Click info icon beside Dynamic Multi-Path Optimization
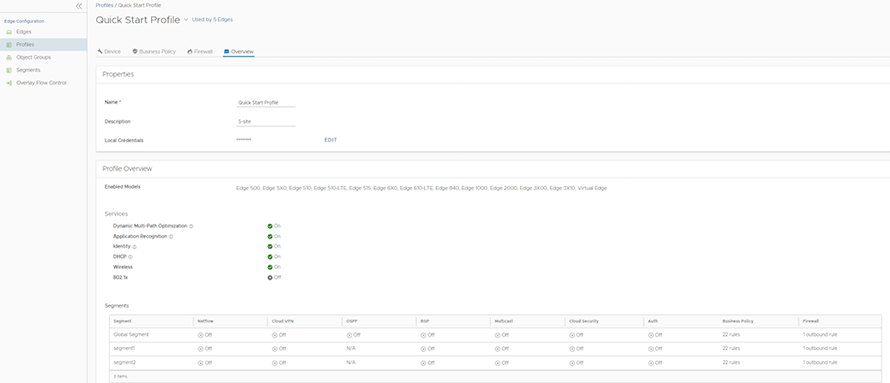 191,226
